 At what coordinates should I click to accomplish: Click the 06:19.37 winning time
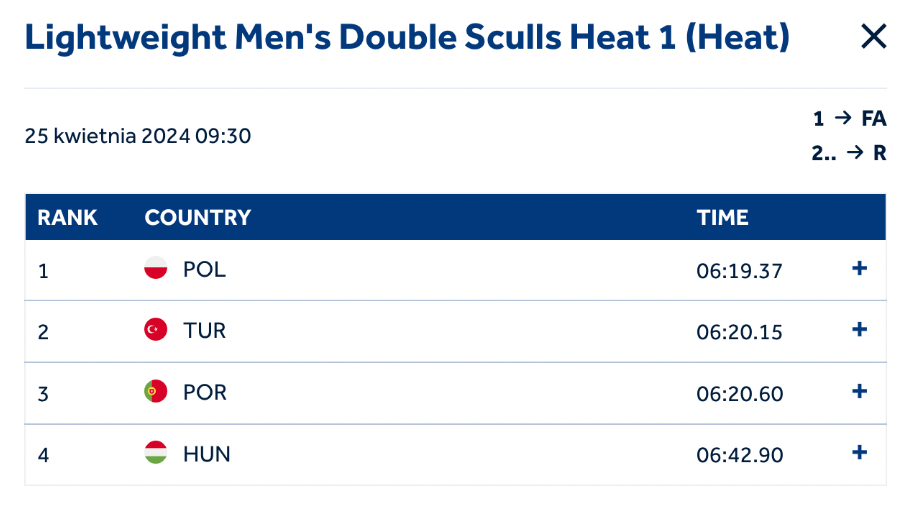pos(739,271)
